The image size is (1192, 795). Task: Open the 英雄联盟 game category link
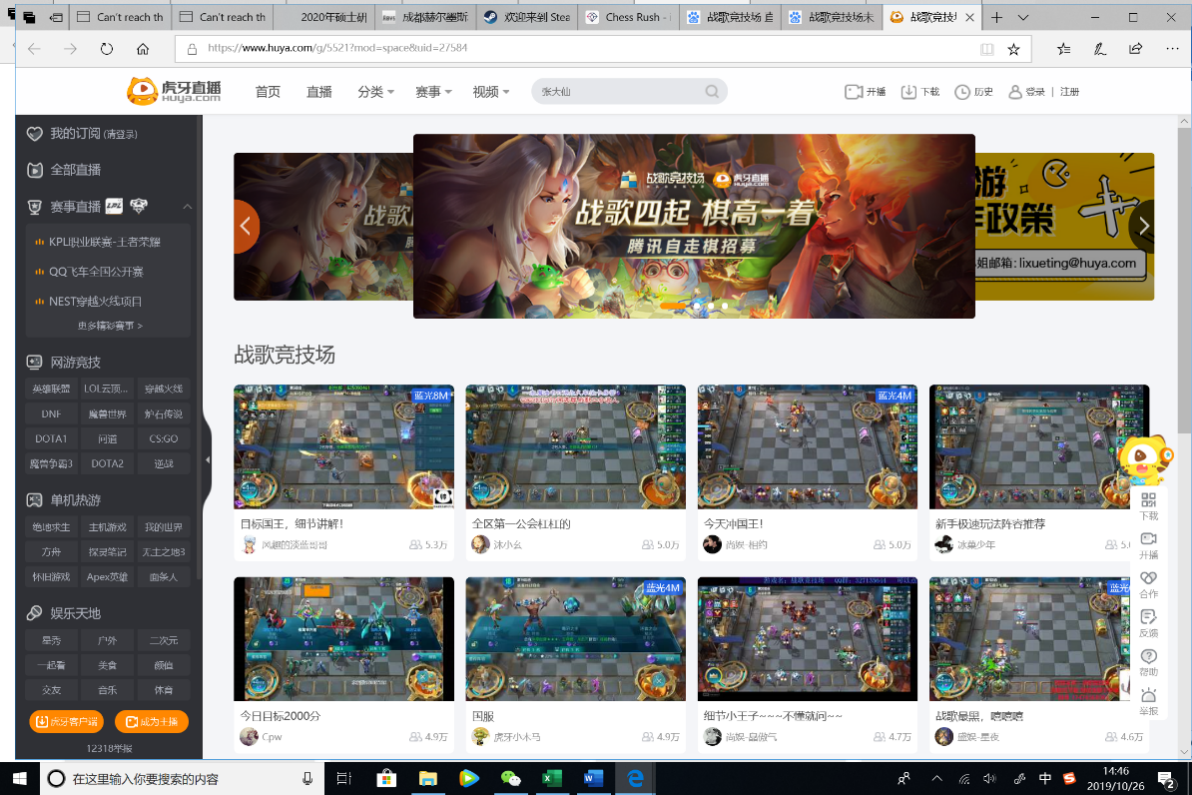coord(51,389)
